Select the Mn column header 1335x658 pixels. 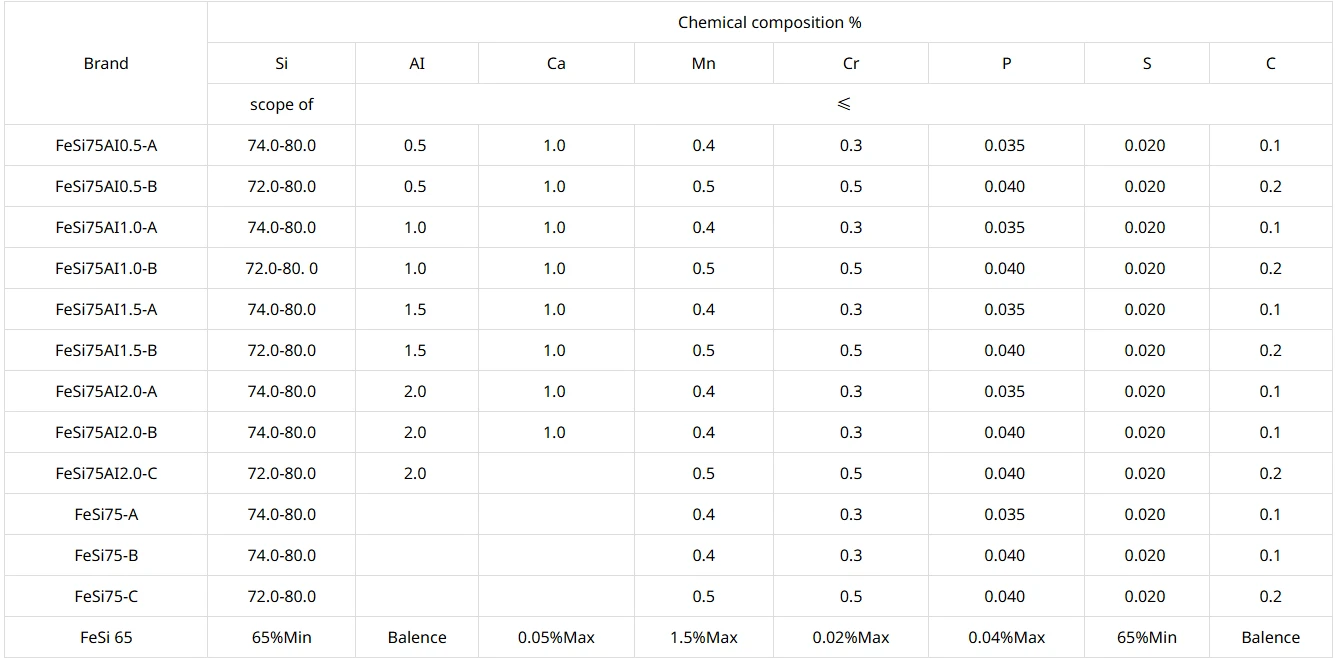tap(703, 63)
